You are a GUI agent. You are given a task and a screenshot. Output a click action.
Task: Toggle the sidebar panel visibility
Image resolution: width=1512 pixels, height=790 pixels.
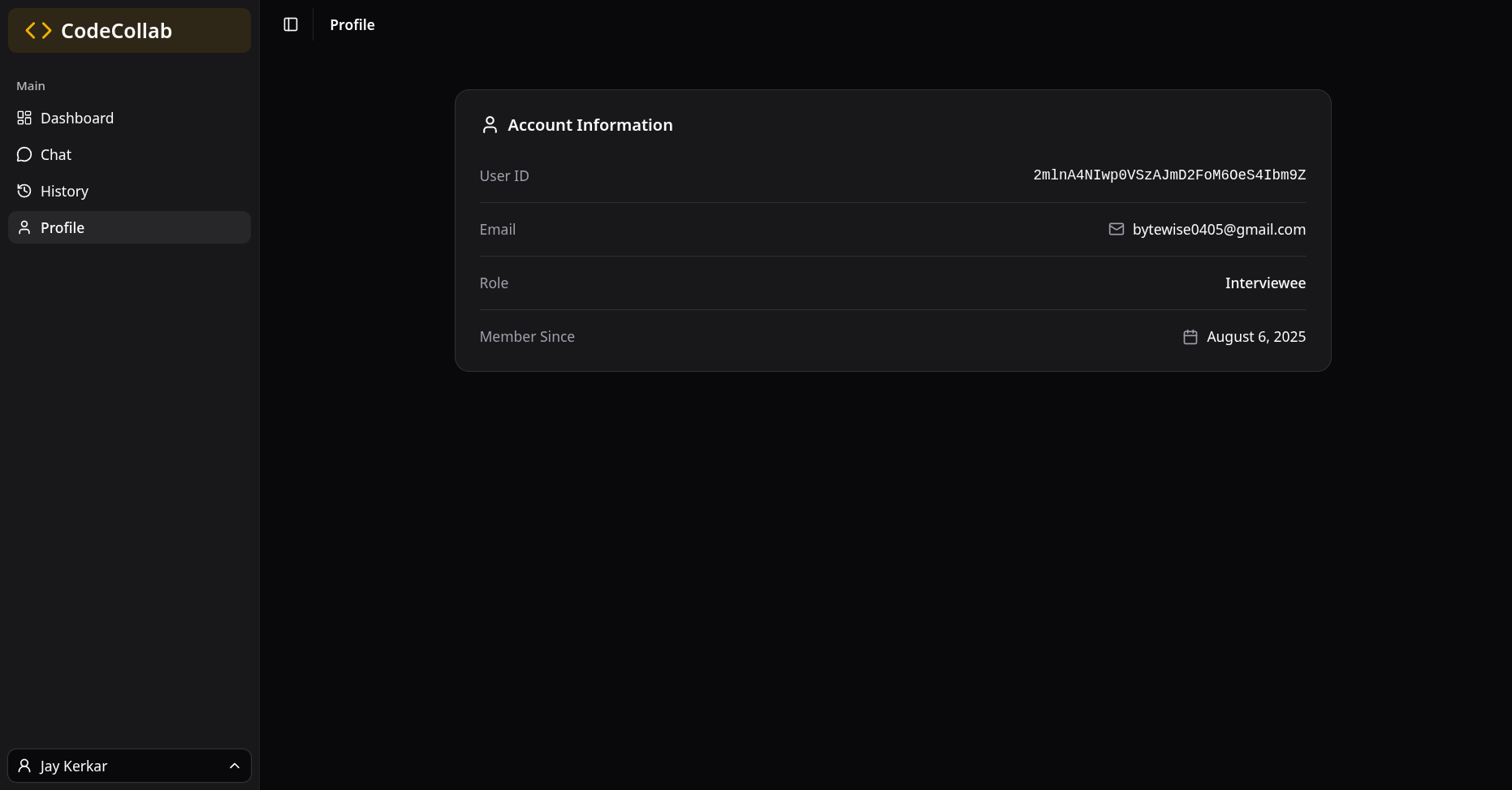(290, 24)
